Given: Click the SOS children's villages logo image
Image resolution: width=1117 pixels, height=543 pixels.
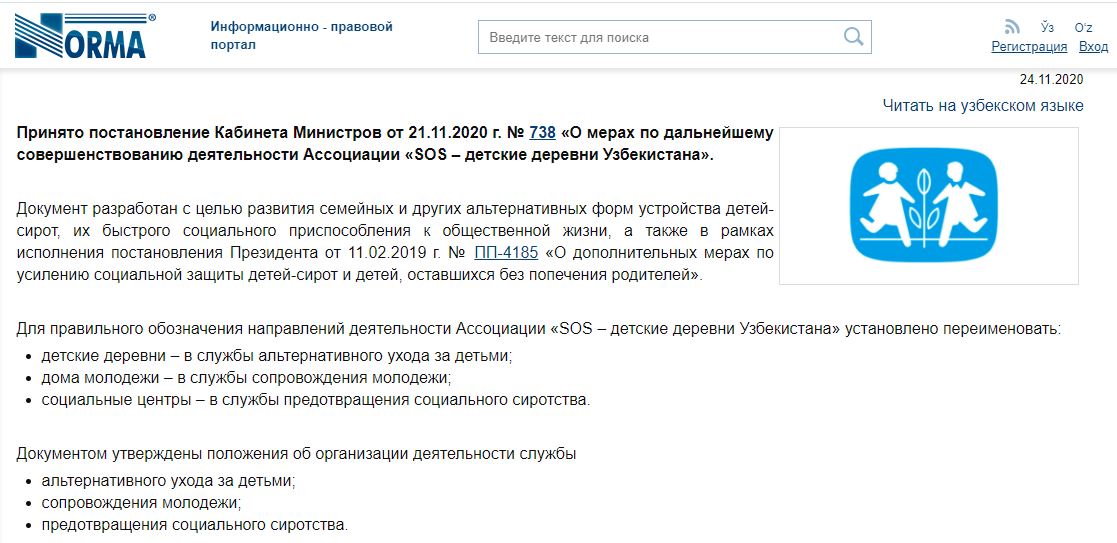Looking at the screenshot, I should coord(928,206).
